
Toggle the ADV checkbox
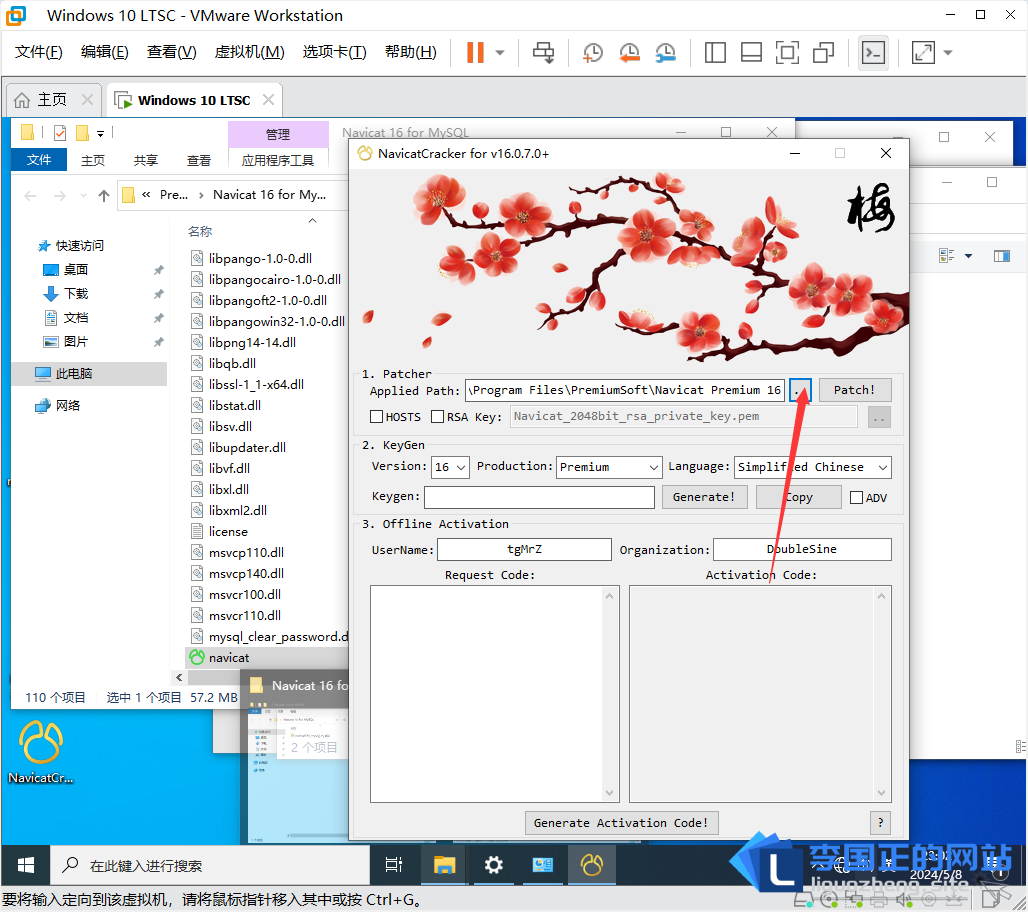856,498
